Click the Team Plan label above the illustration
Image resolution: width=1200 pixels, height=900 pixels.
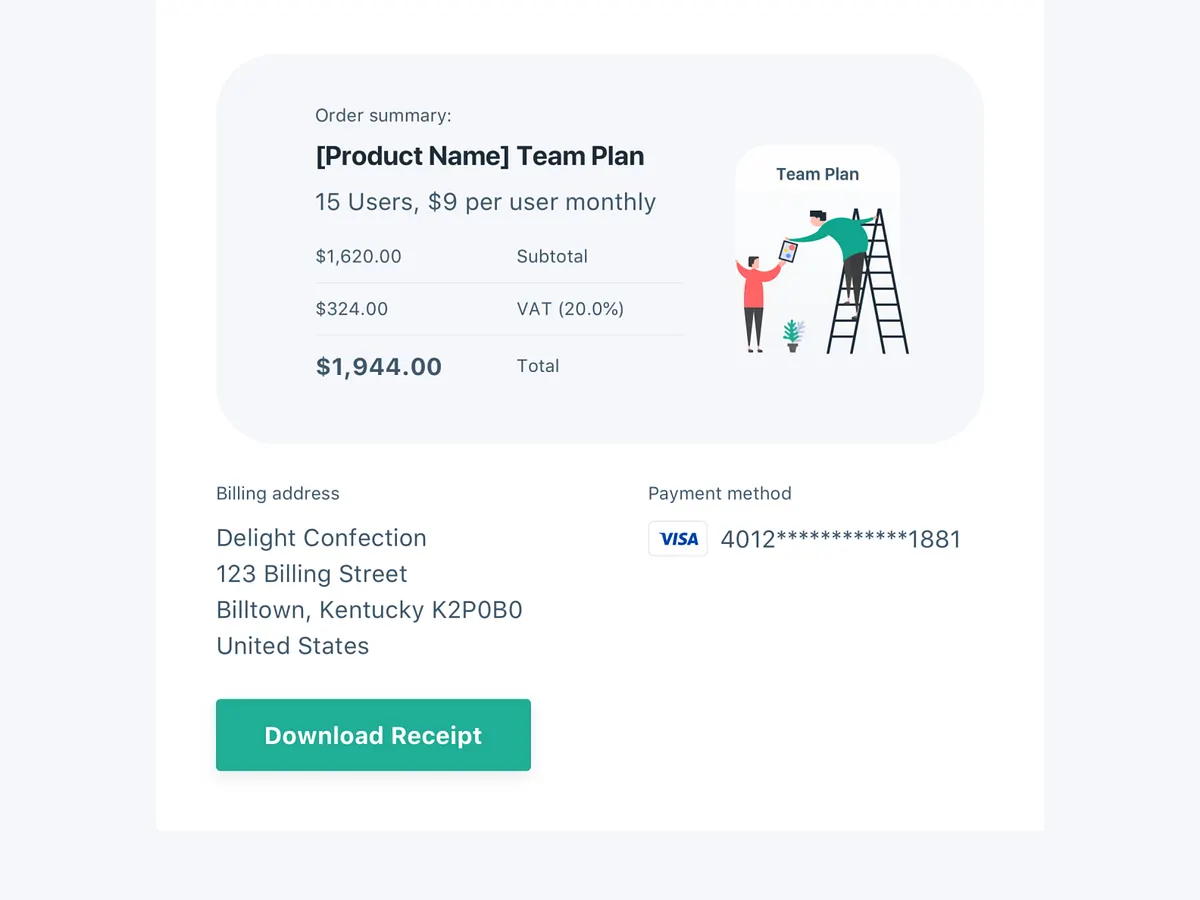(x=817, y=173)
